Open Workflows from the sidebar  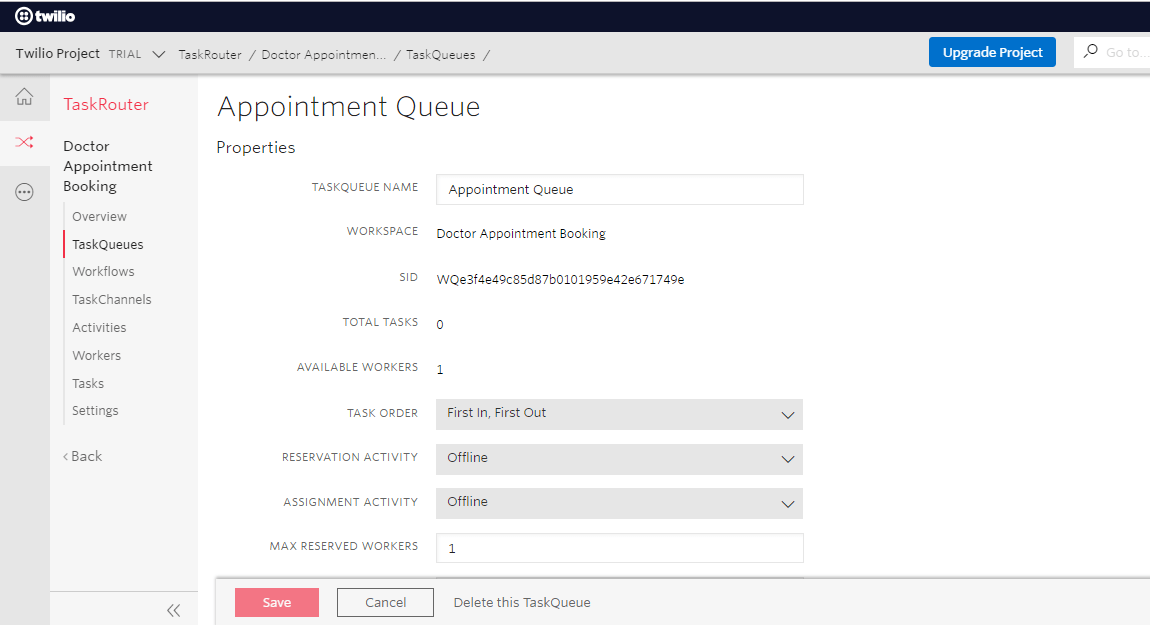click(x=103, y=271)
